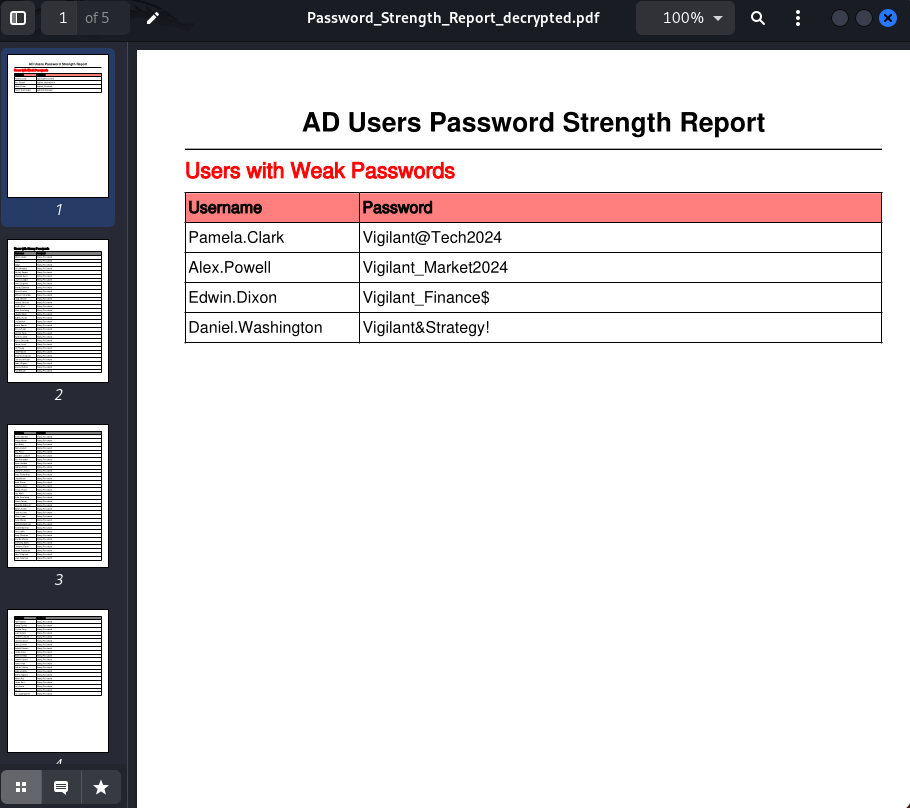Toggle the sidebar panel button
Screen dimensions: 910x808
18,18
